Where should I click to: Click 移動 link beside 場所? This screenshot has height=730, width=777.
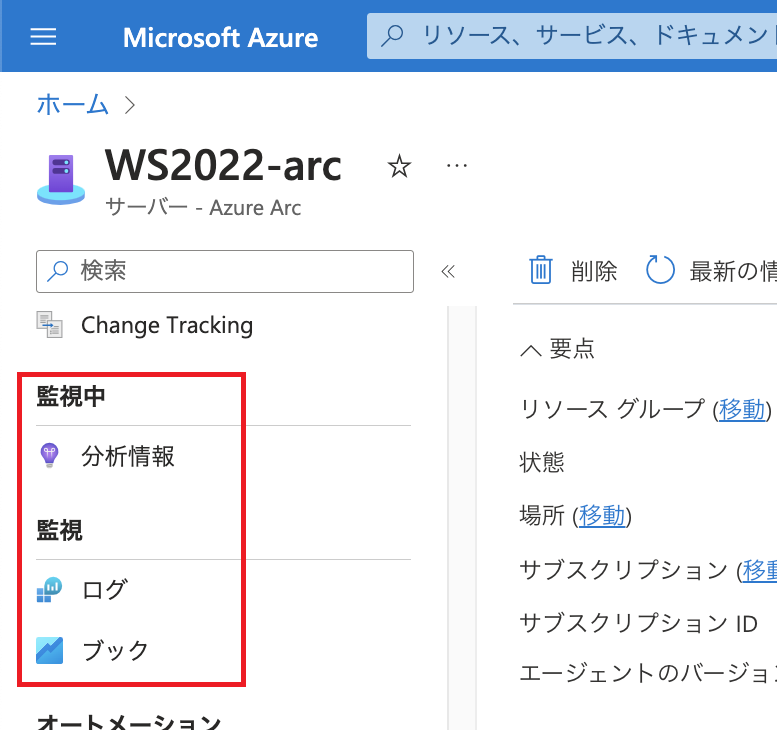[602, 516]
